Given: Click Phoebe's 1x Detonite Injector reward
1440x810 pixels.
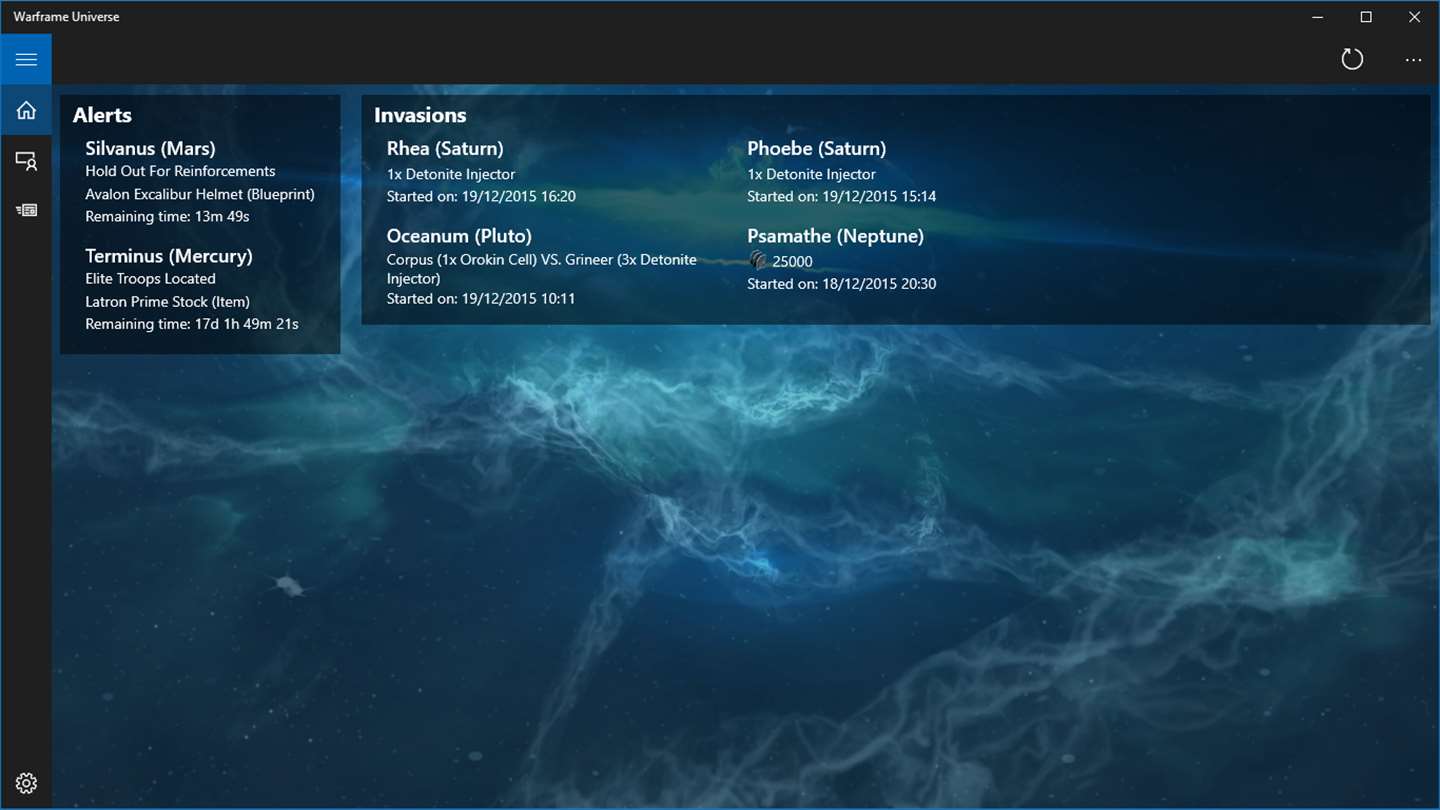Looking at the screenshot, I should click(811, 174).
